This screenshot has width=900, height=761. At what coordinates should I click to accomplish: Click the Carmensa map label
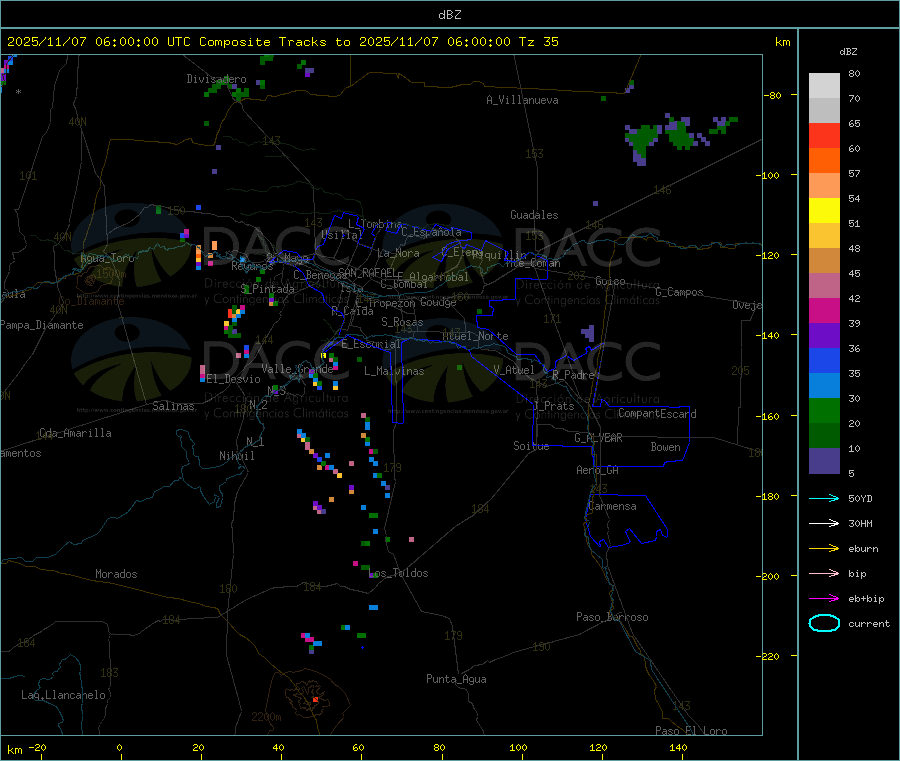click(x=612, y=506)
